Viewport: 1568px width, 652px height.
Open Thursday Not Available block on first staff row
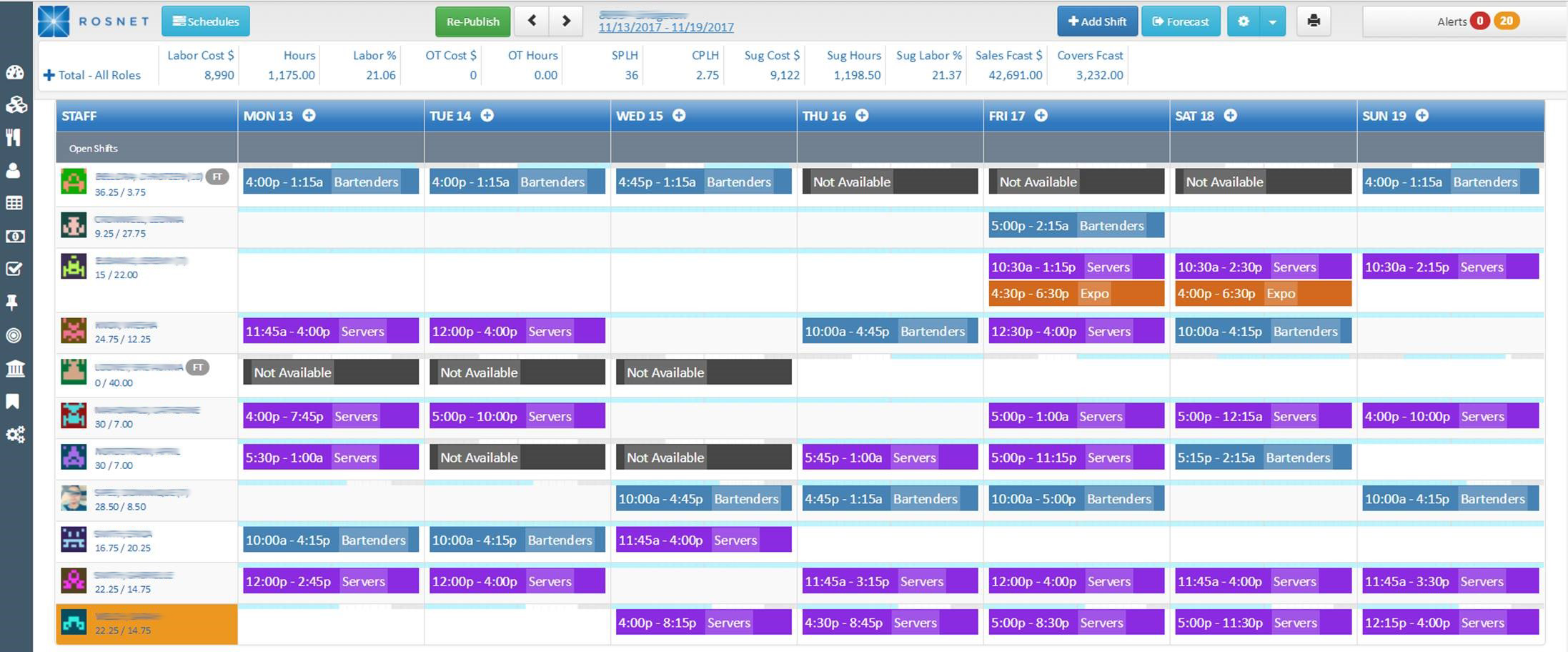pos(890,182)
